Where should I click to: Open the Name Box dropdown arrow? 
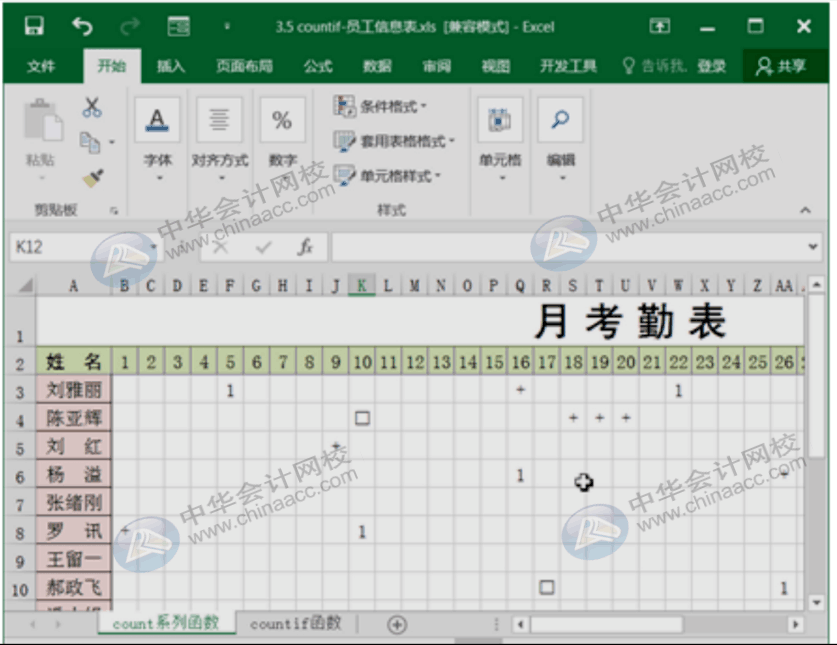click(x=153, y=247)
